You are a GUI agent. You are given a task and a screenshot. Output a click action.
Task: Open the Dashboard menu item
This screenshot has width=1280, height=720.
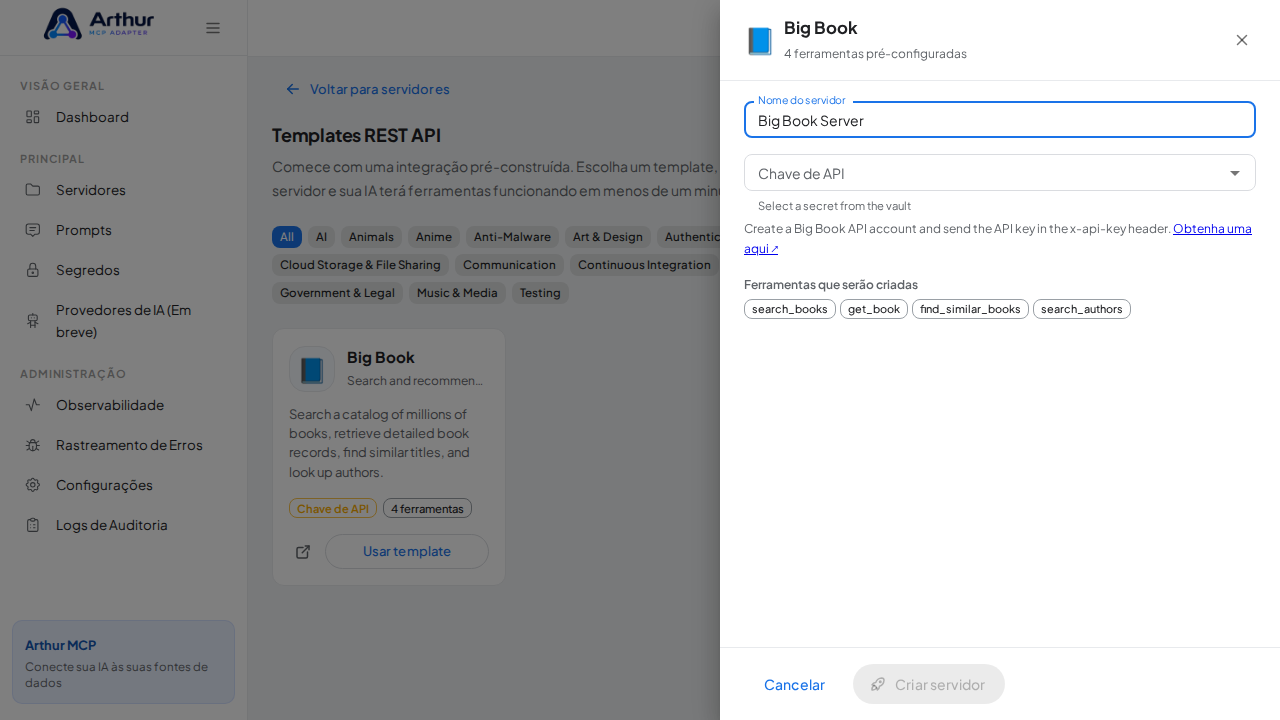click(x=123, y=117)
